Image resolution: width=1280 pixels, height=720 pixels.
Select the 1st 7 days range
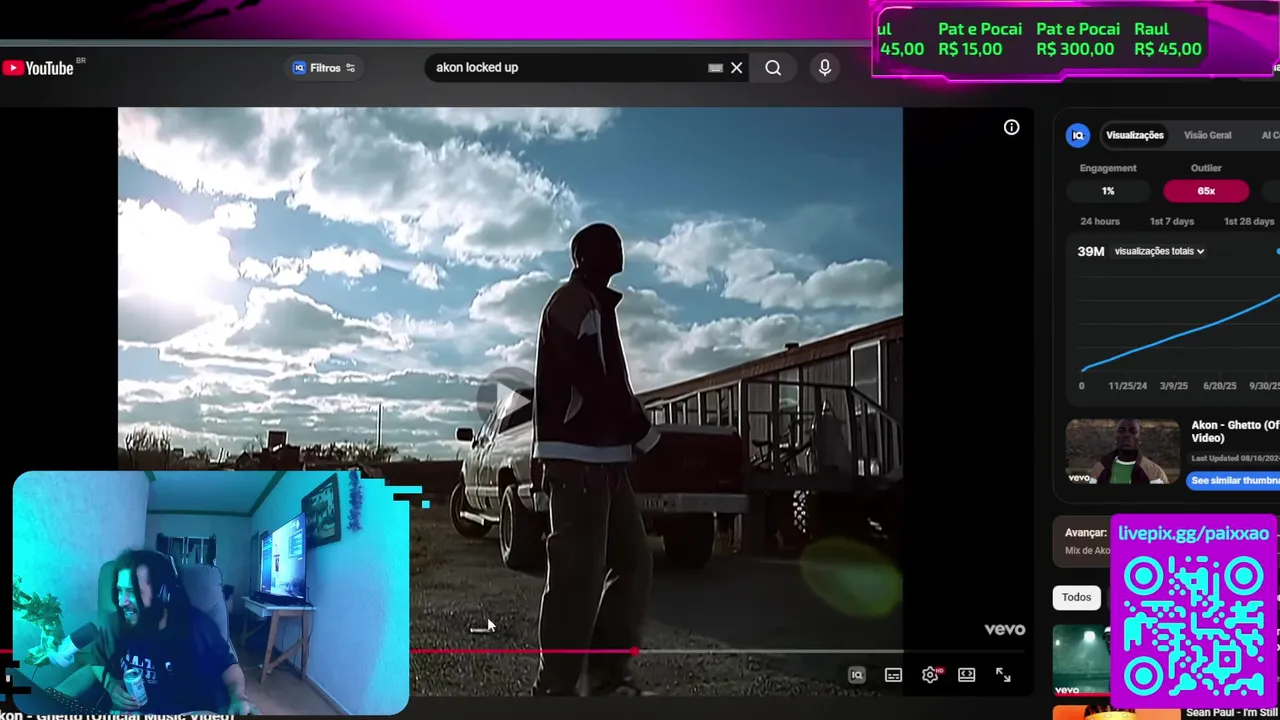[x=1172, y=221]
